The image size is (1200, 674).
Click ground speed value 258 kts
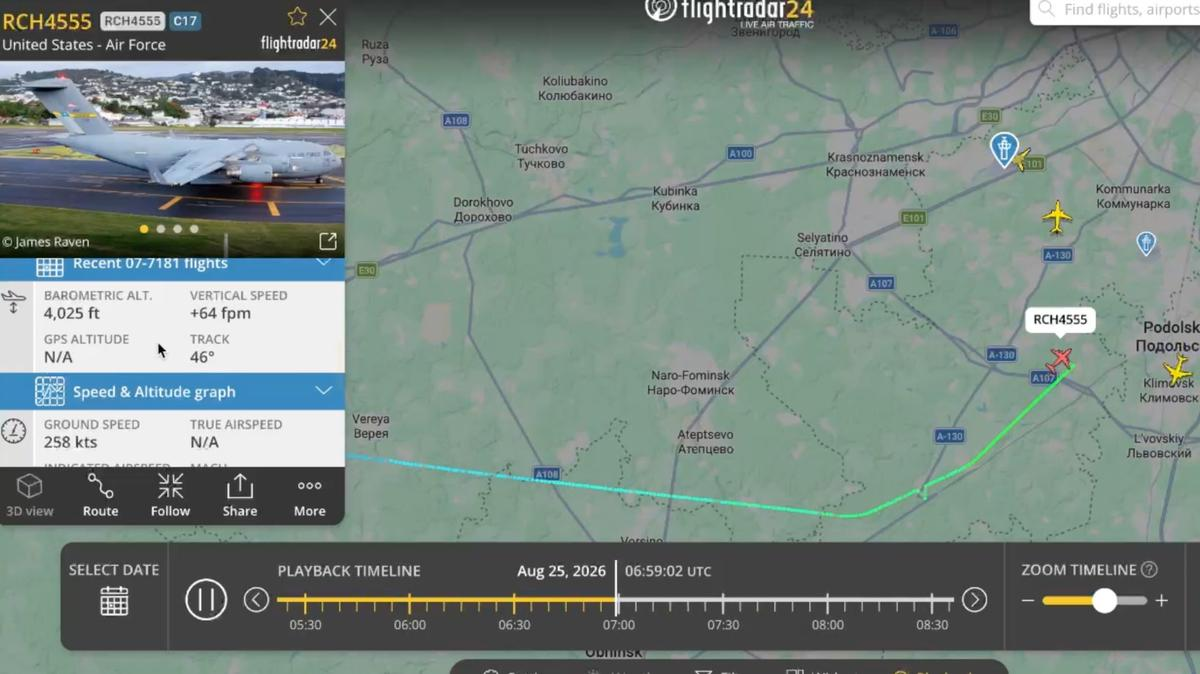71,442
